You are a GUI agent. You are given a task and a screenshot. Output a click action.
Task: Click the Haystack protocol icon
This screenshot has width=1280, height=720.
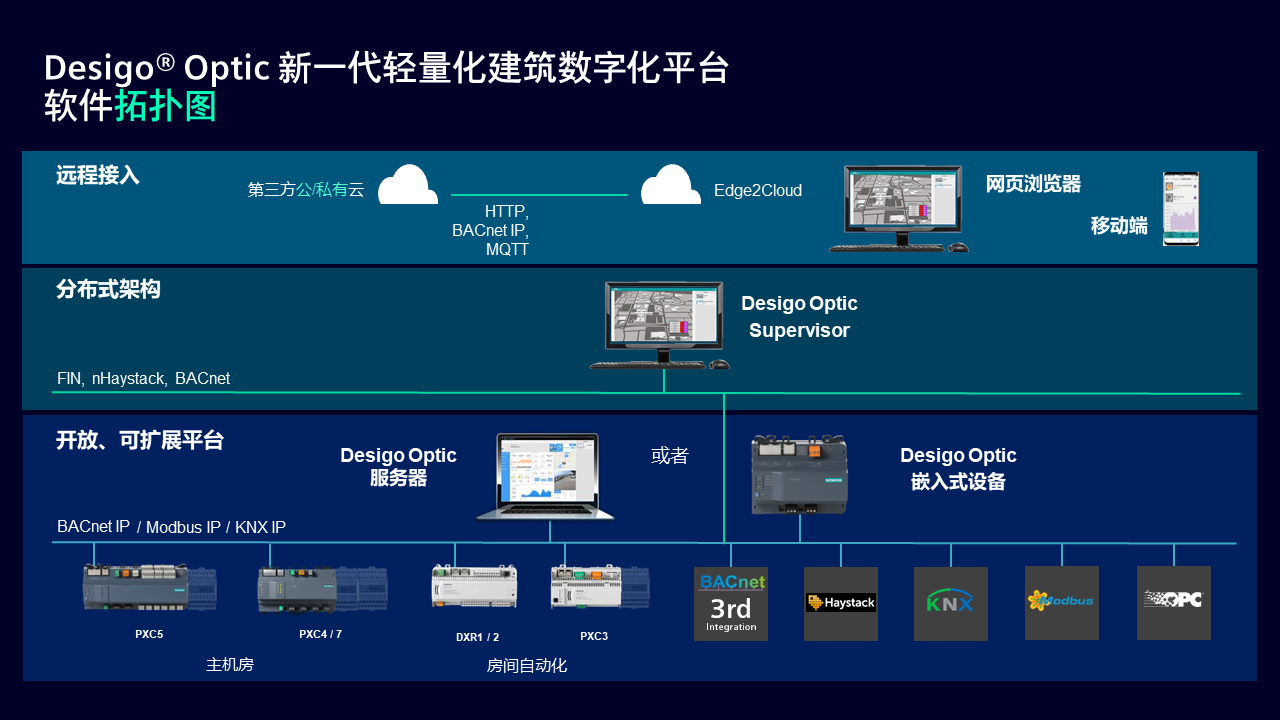pyautogui.click(x=841, y=604)
